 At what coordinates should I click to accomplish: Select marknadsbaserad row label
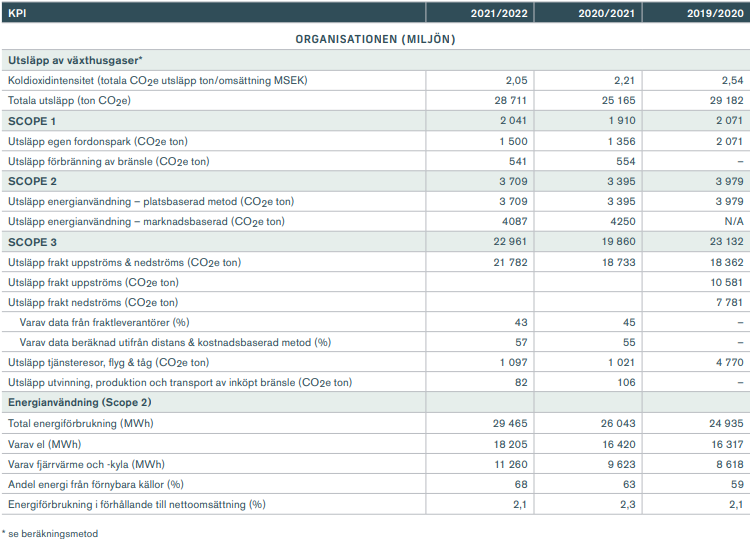[146, 222]
